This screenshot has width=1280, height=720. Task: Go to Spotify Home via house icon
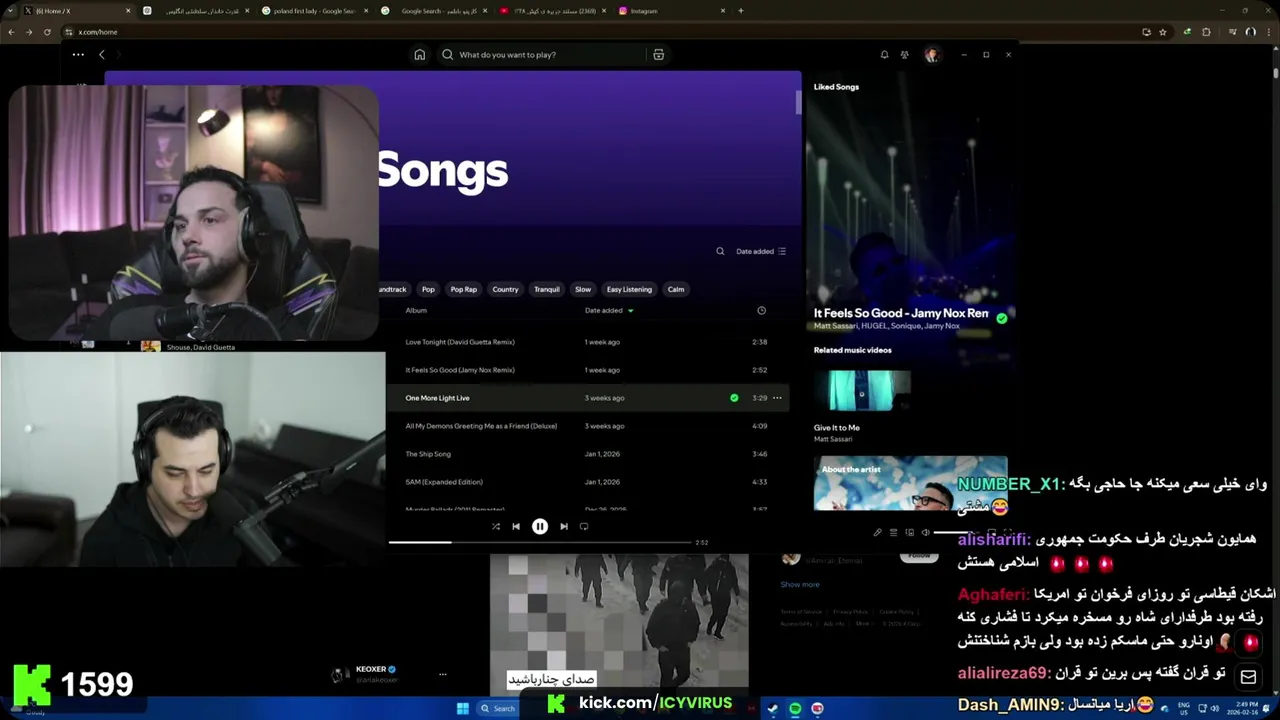tap(420, 54)
